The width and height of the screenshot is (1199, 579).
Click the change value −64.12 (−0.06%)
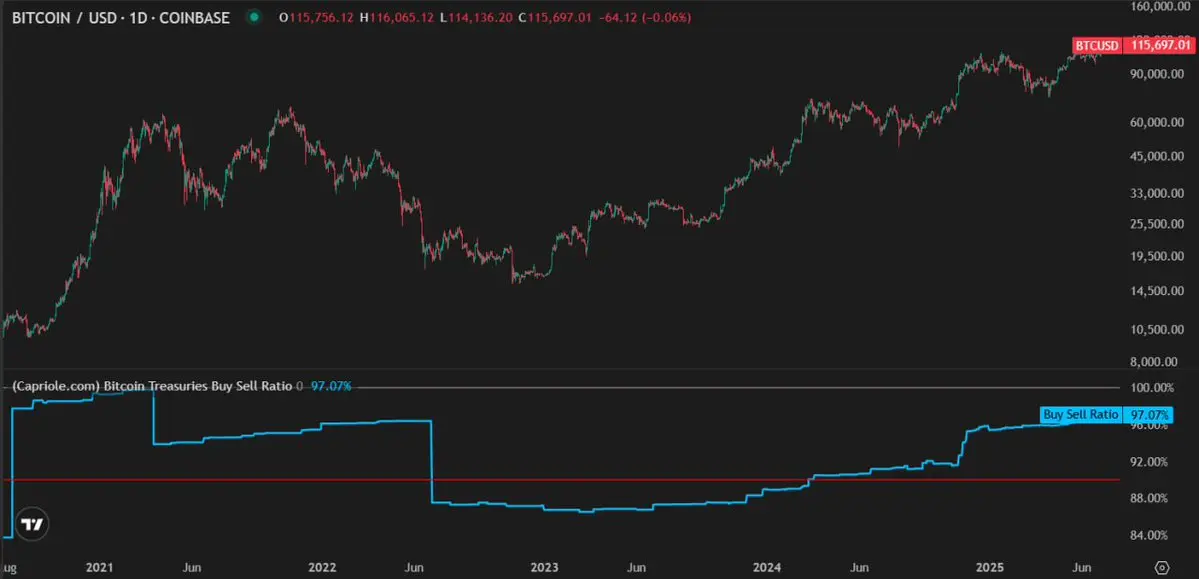pos(646,18)
